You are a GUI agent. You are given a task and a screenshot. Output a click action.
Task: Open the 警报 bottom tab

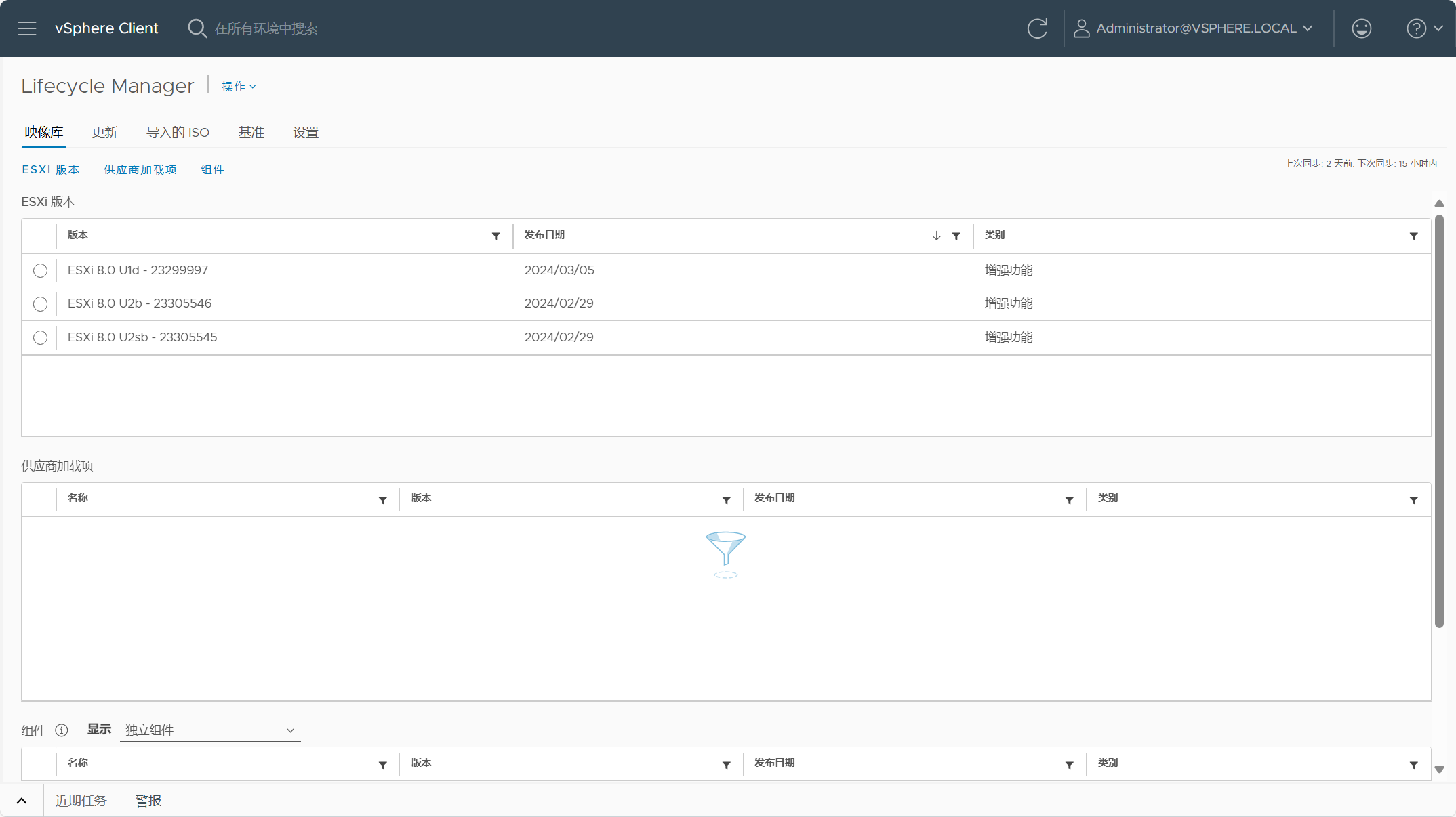148,801
